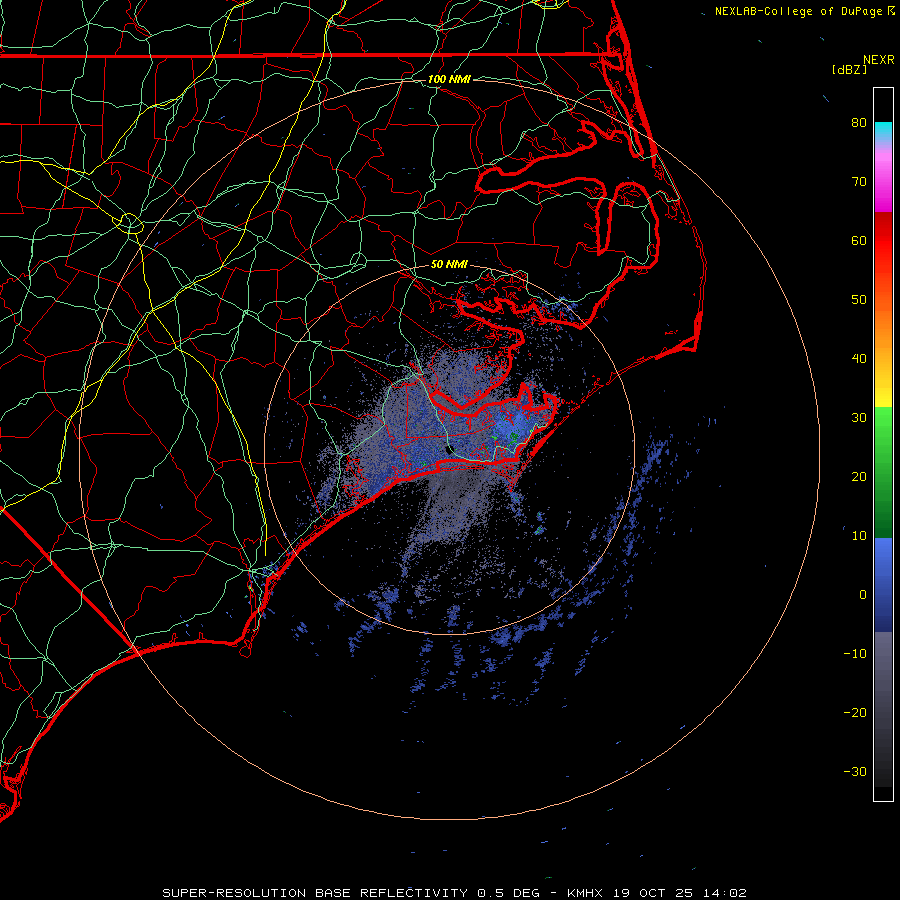Click the KMHX radar site identifier
The height and width of the screenshot is (900, 900).
(585, 893)
